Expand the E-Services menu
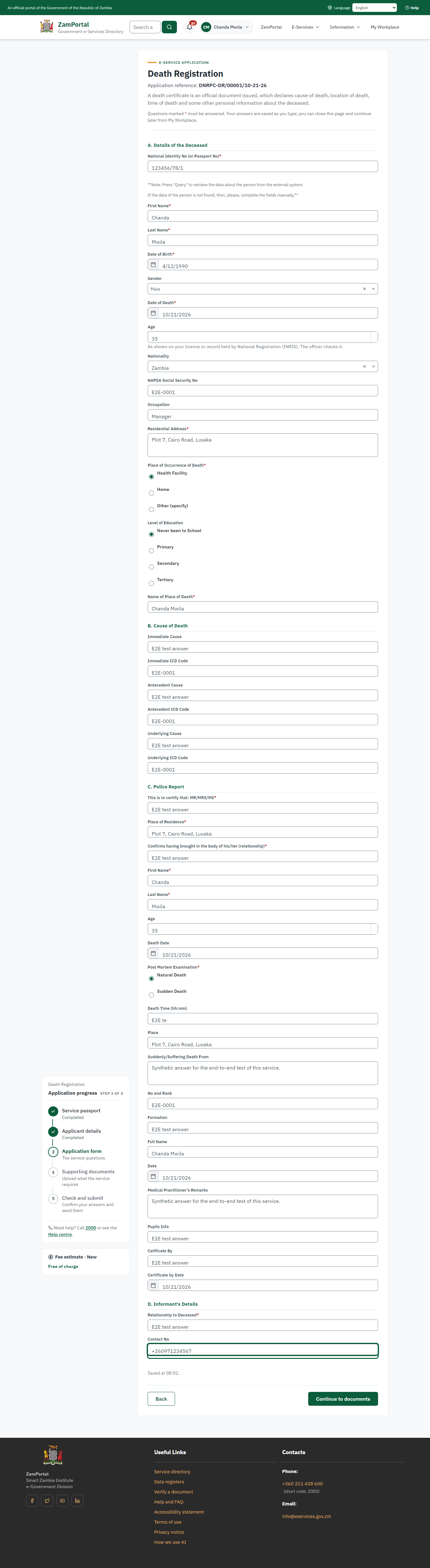 tap(305, 27)
